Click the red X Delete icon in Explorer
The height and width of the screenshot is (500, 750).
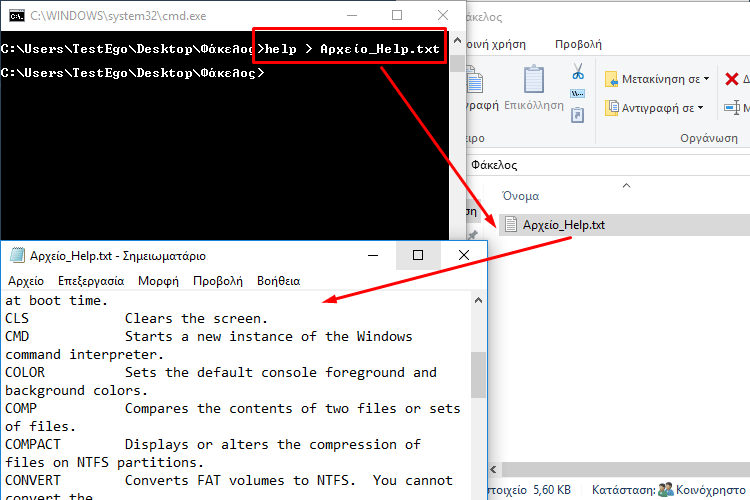point(732,79)
